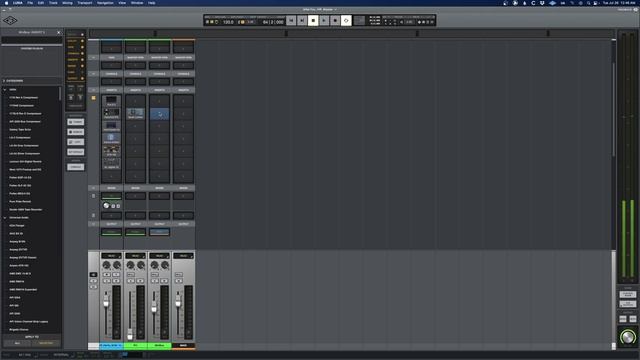Click the SELECTED button under Apply To
The width and height of the screenshot is (640, 360).
(x=46, y=343)
